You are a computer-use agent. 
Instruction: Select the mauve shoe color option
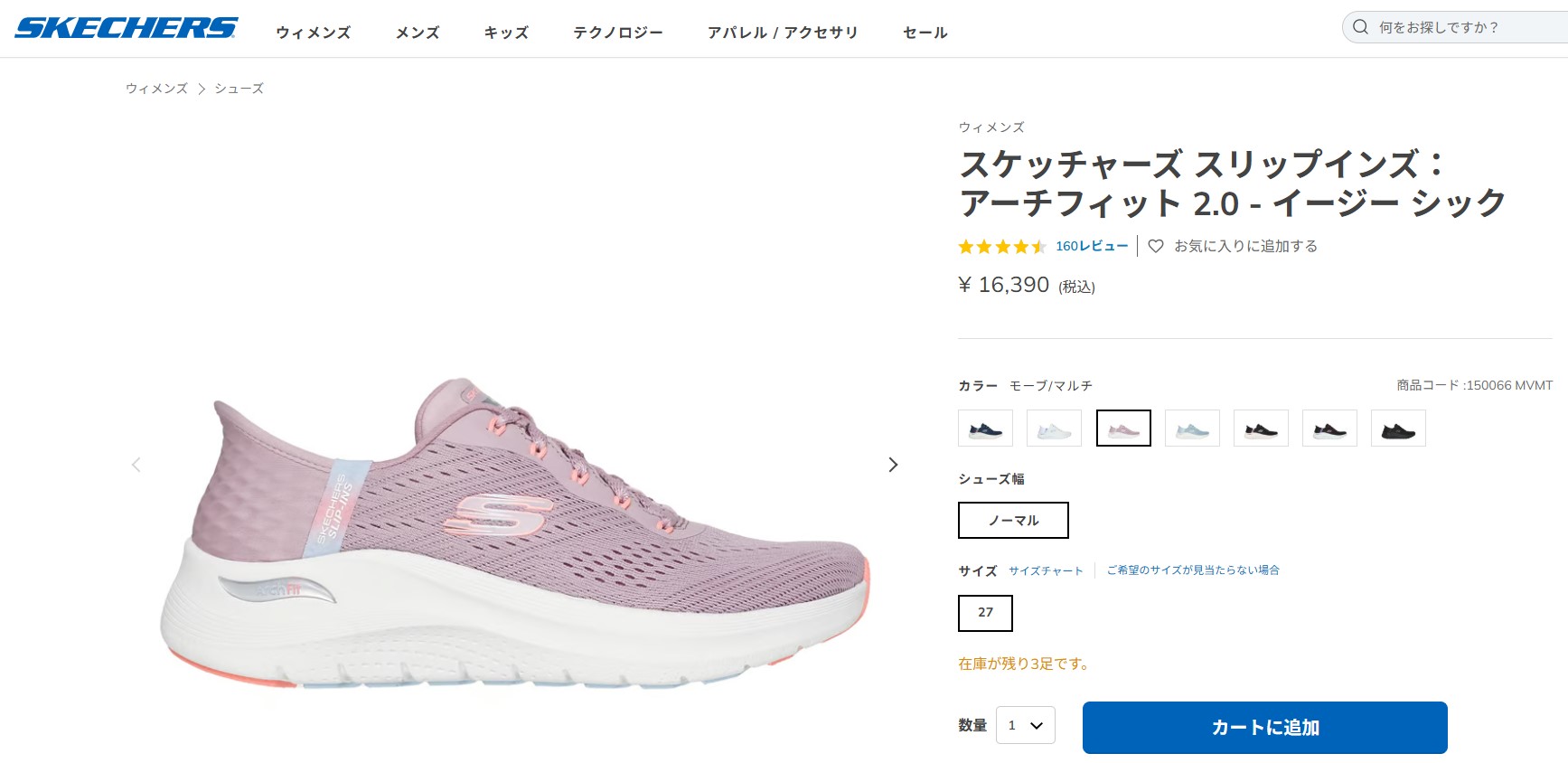1123,429
